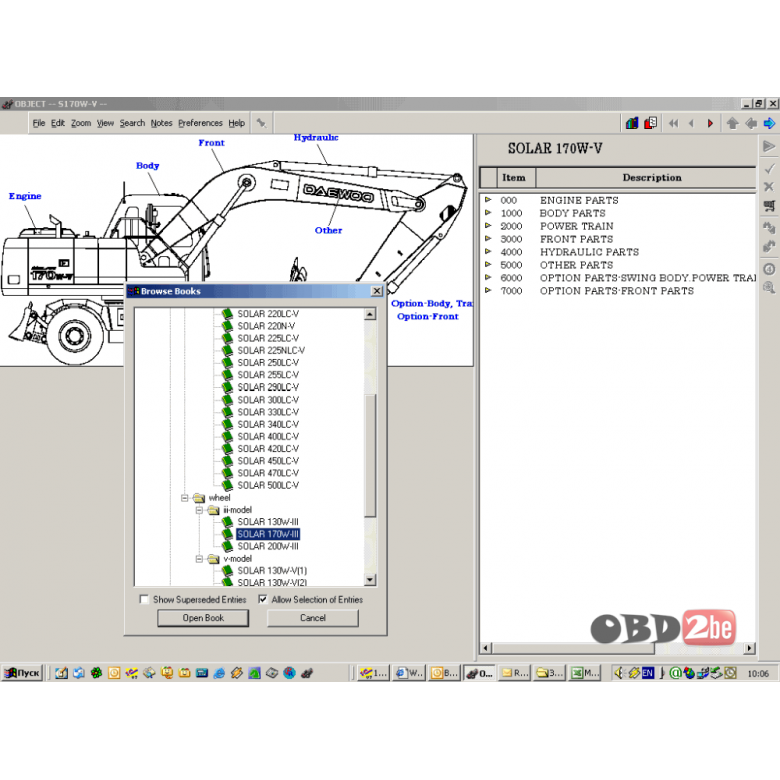This screenshot has height=780, width=780.
Task: Click the X icon in side toolbar
Action: coord(769,187)
